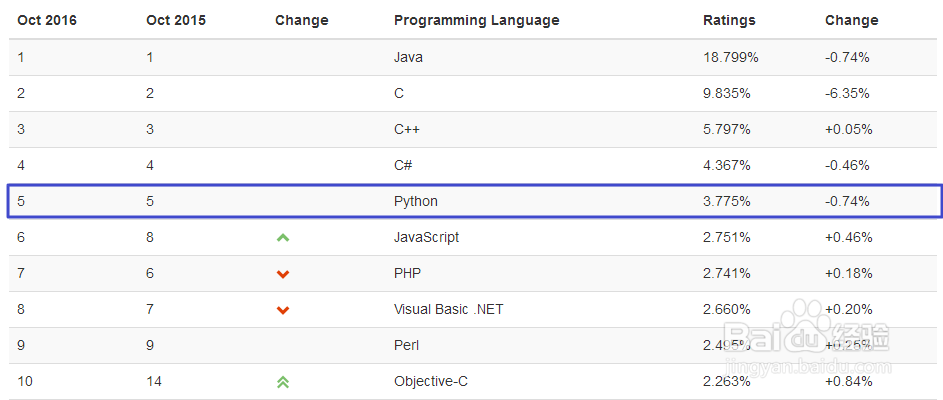Click Python's 3.775% rating value
Viewport: 943px width, 400px height.
coord(727,201)
